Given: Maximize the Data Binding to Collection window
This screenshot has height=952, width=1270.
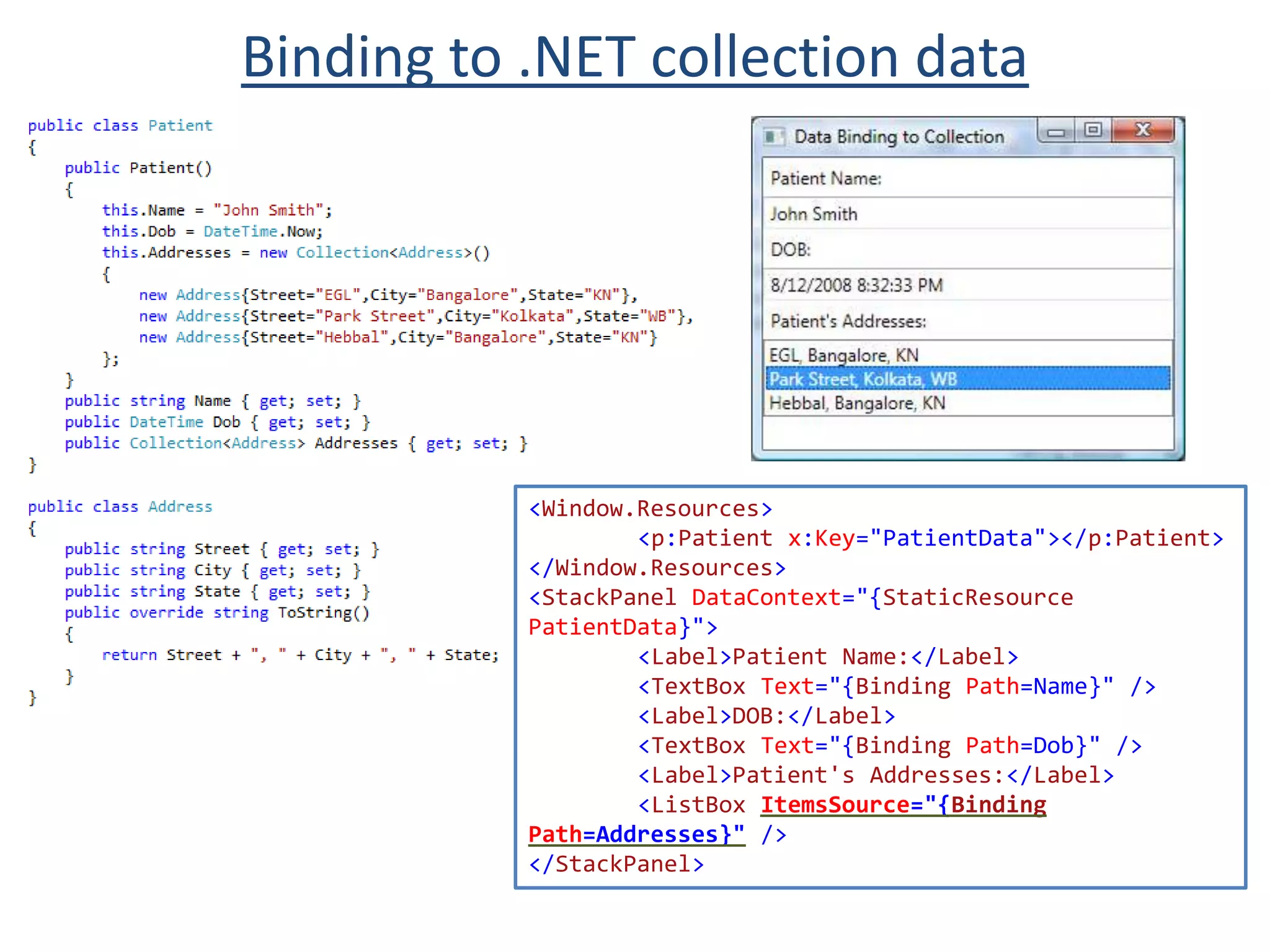Looking at the screenshot, I should (1094, 130).
